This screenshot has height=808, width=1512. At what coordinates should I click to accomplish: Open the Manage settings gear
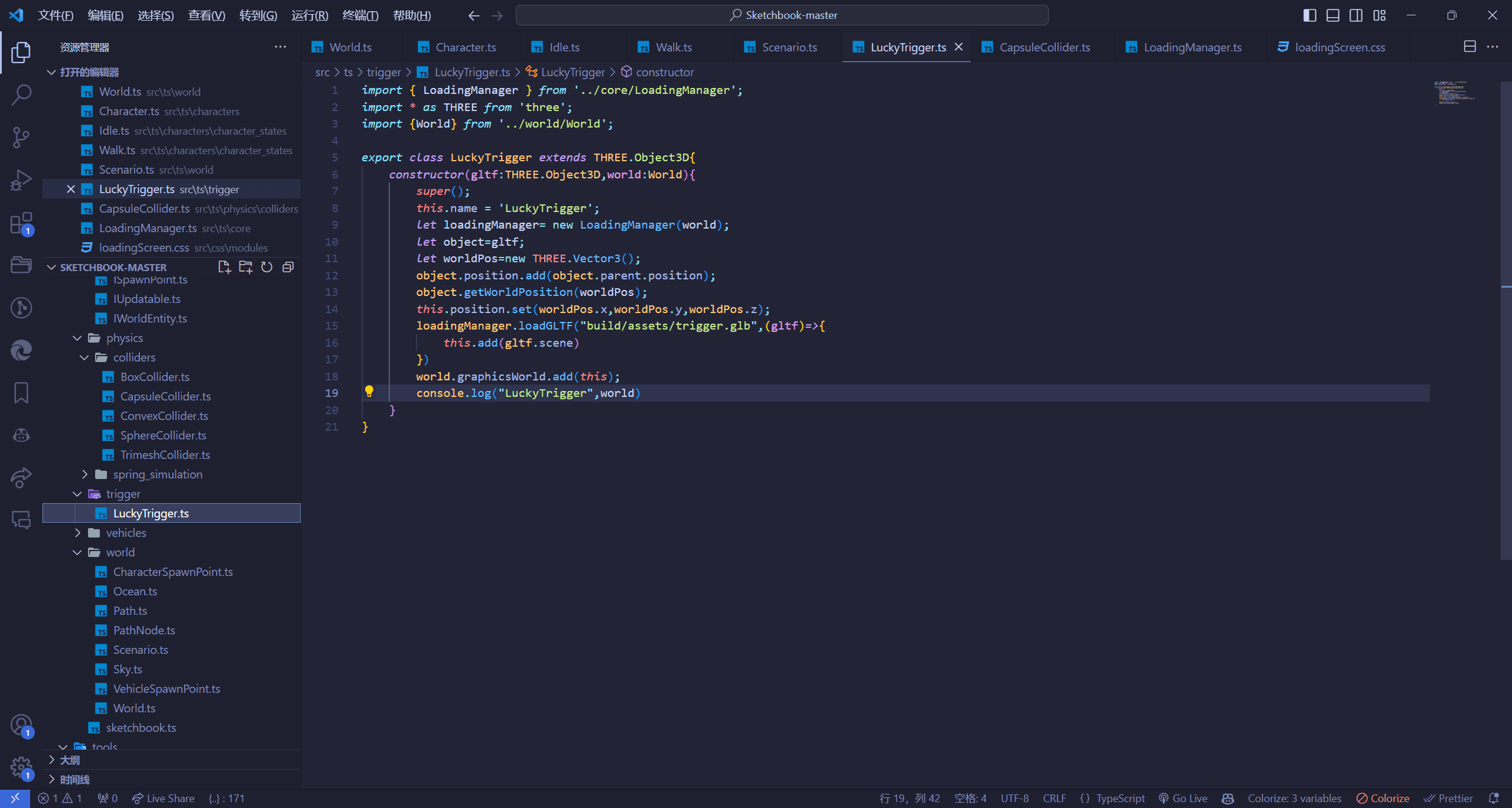coord(21,768)
